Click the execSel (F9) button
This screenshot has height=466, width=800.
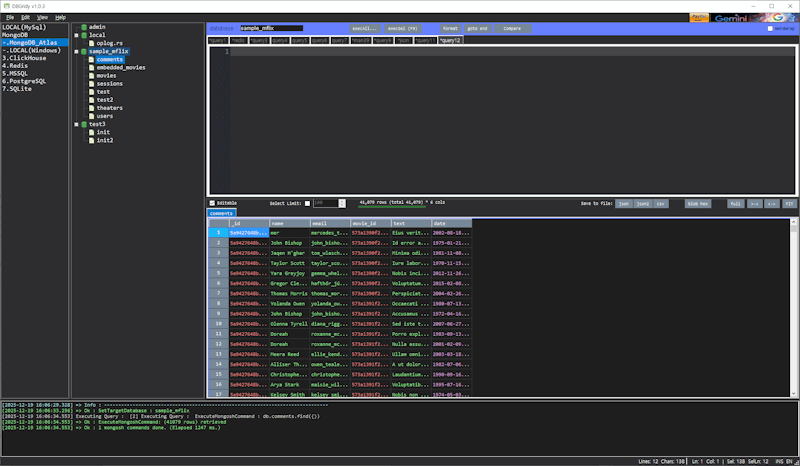(x=403, y=29)
